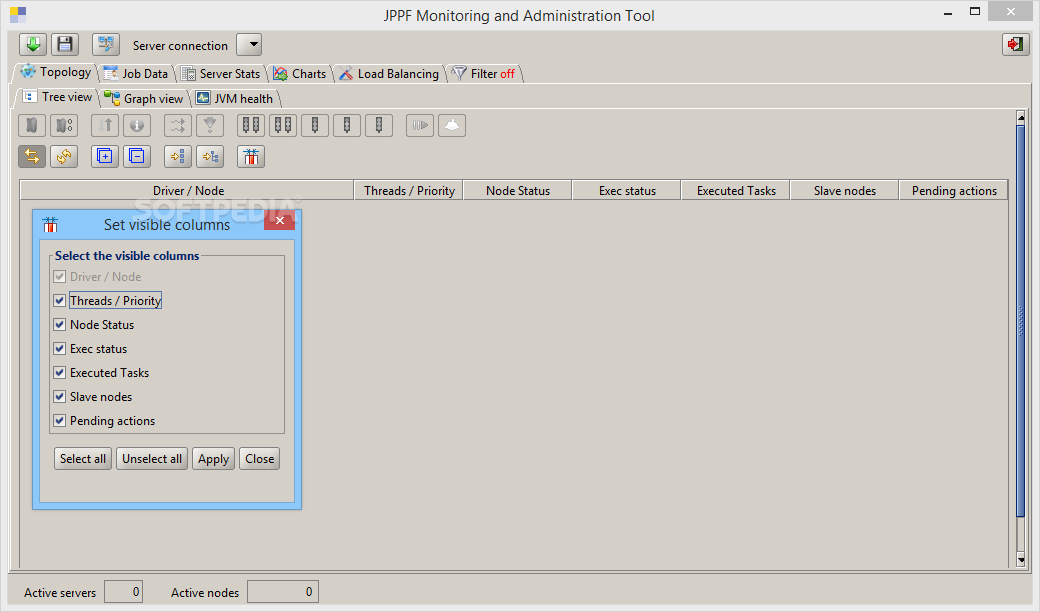Open the Server Stats tab
This screenshot has width=1040, height=612.
222,74
